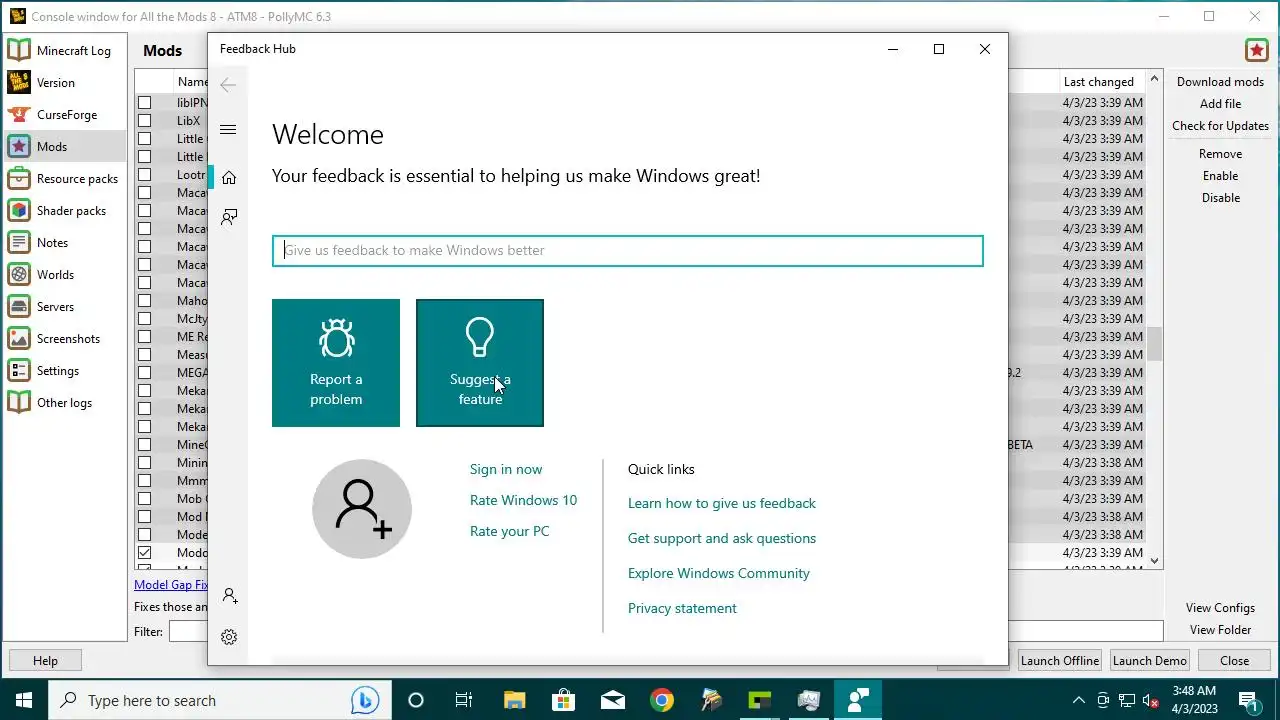The width and height of the screenshot is (1280, 720).
Task: Open Minecraft Log page in PollyMC
Action: click(66, 50)
